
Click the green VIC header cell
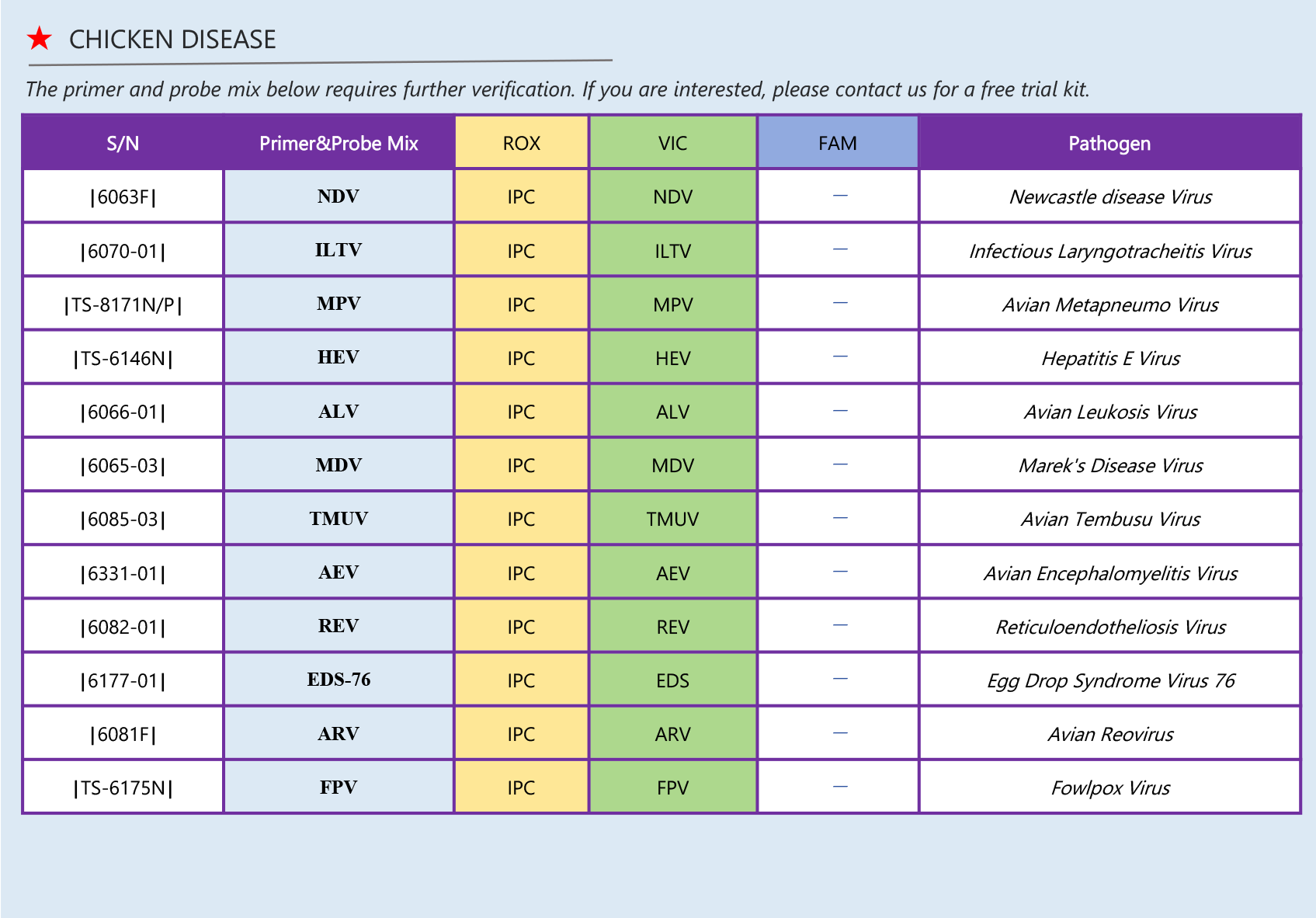click(672, 144)
